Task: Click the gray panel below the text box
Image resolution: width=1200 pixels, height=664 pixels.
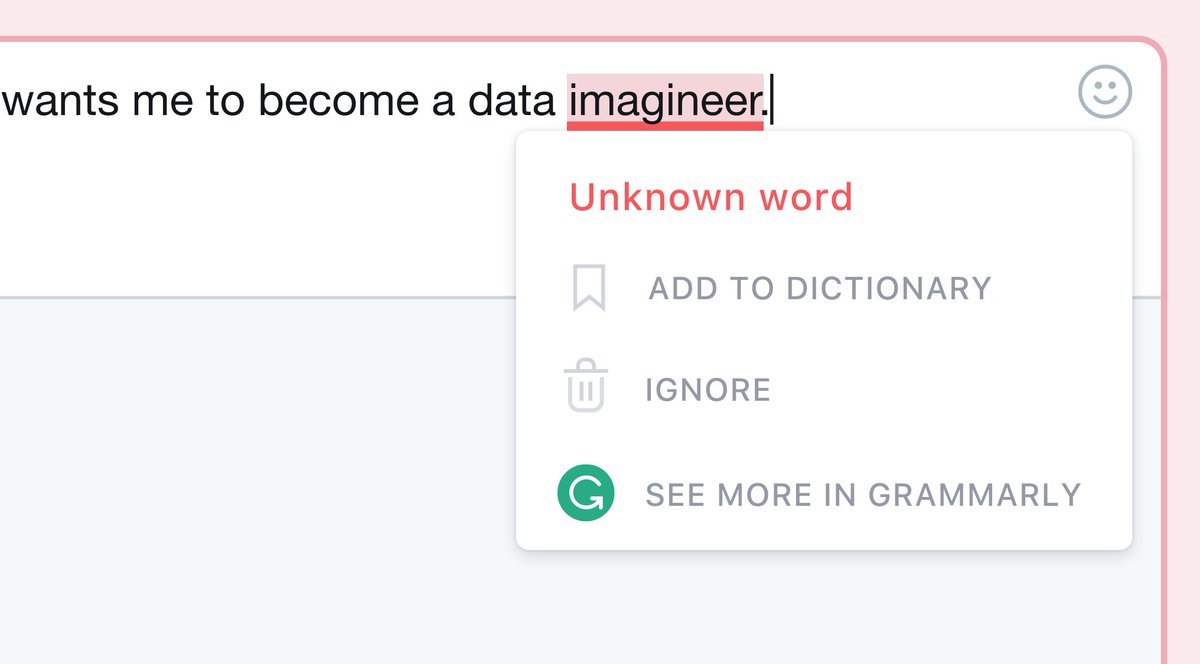Action: tap(250, 480)
